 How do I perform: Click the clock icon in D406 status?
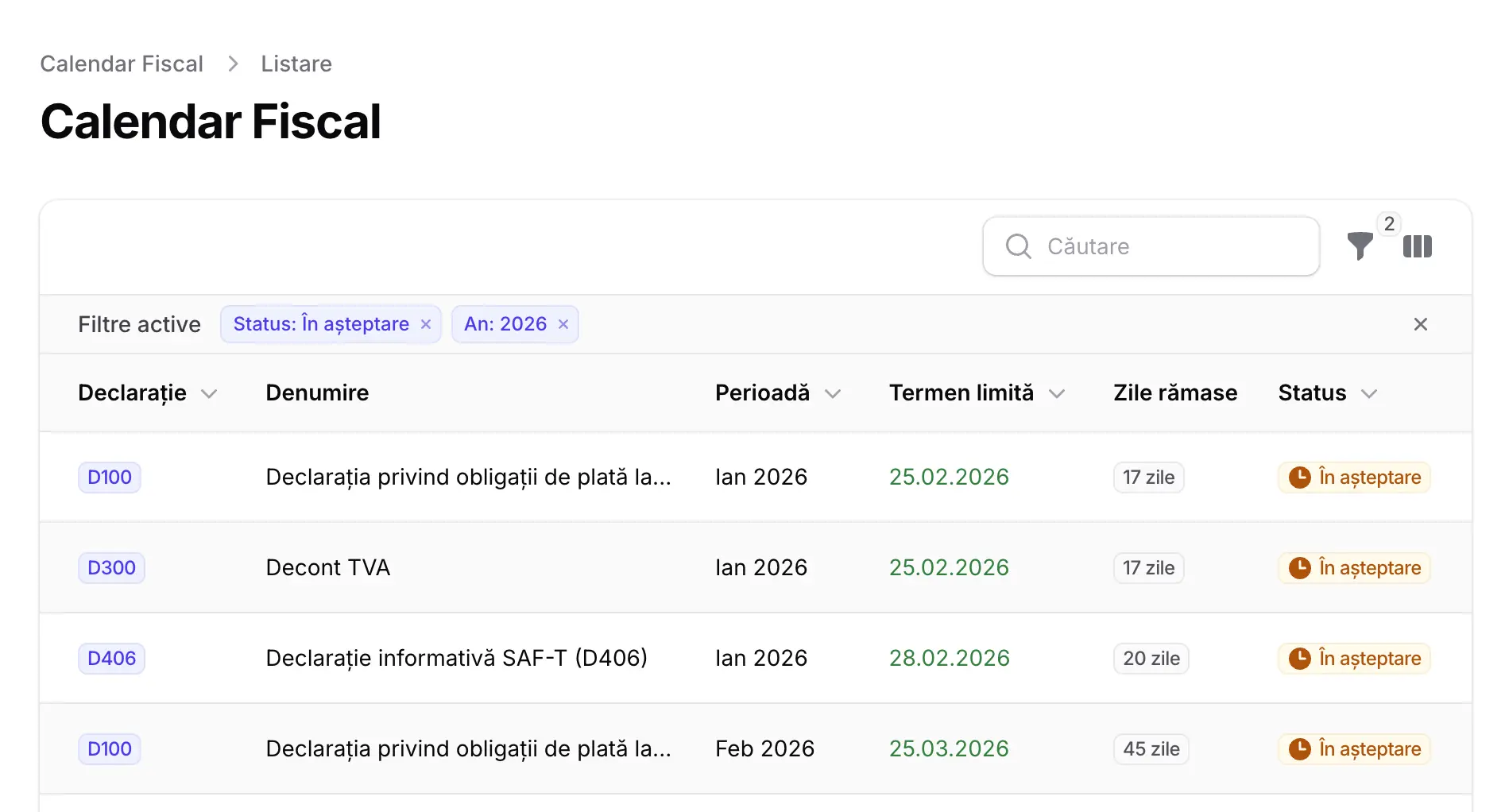click(1299, 659)
